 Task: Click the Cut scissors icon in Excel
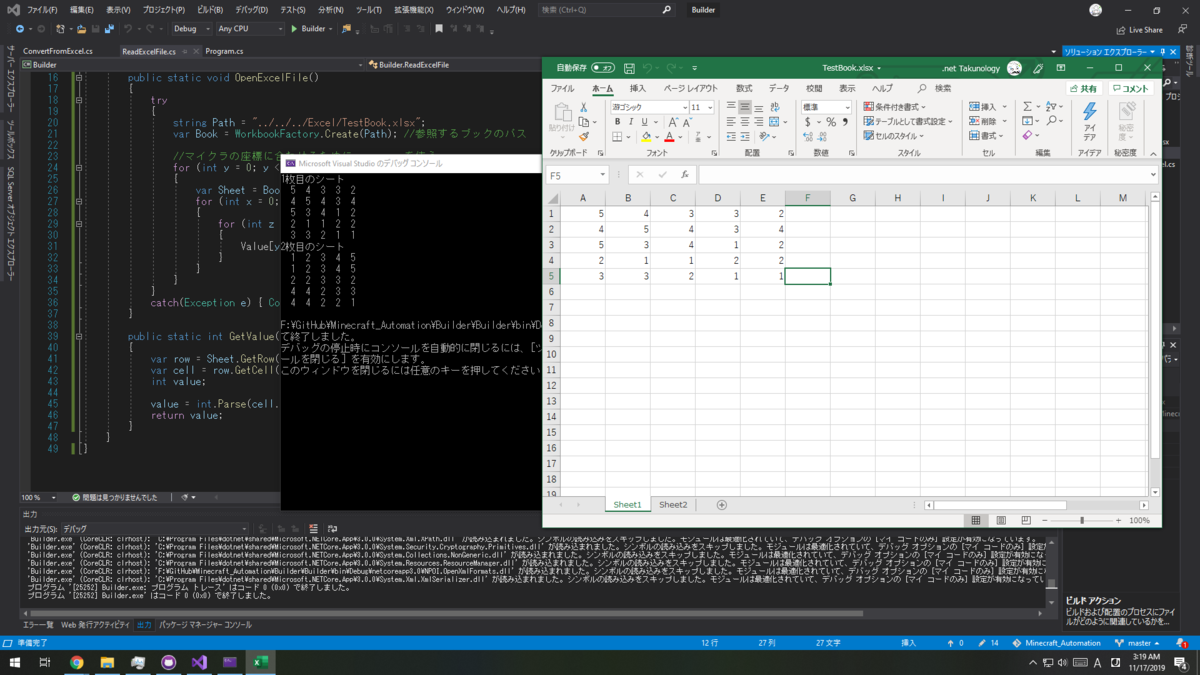tap(584, 107)
